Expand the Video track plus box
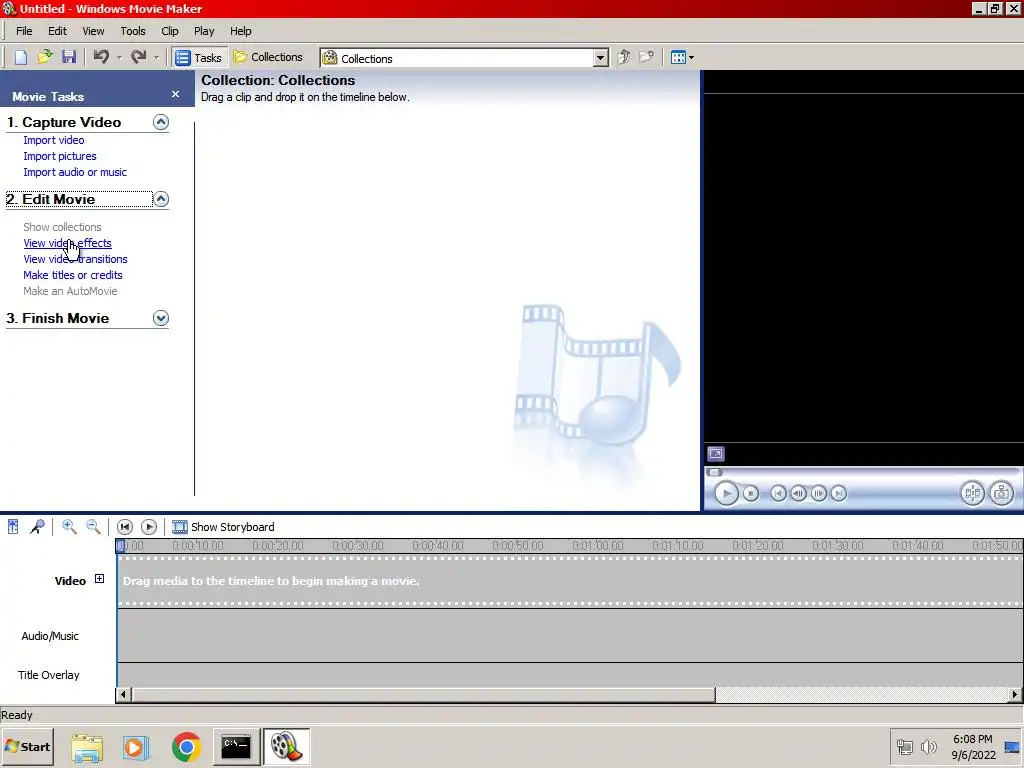1024x768 pixels. [x=99, y=579]
